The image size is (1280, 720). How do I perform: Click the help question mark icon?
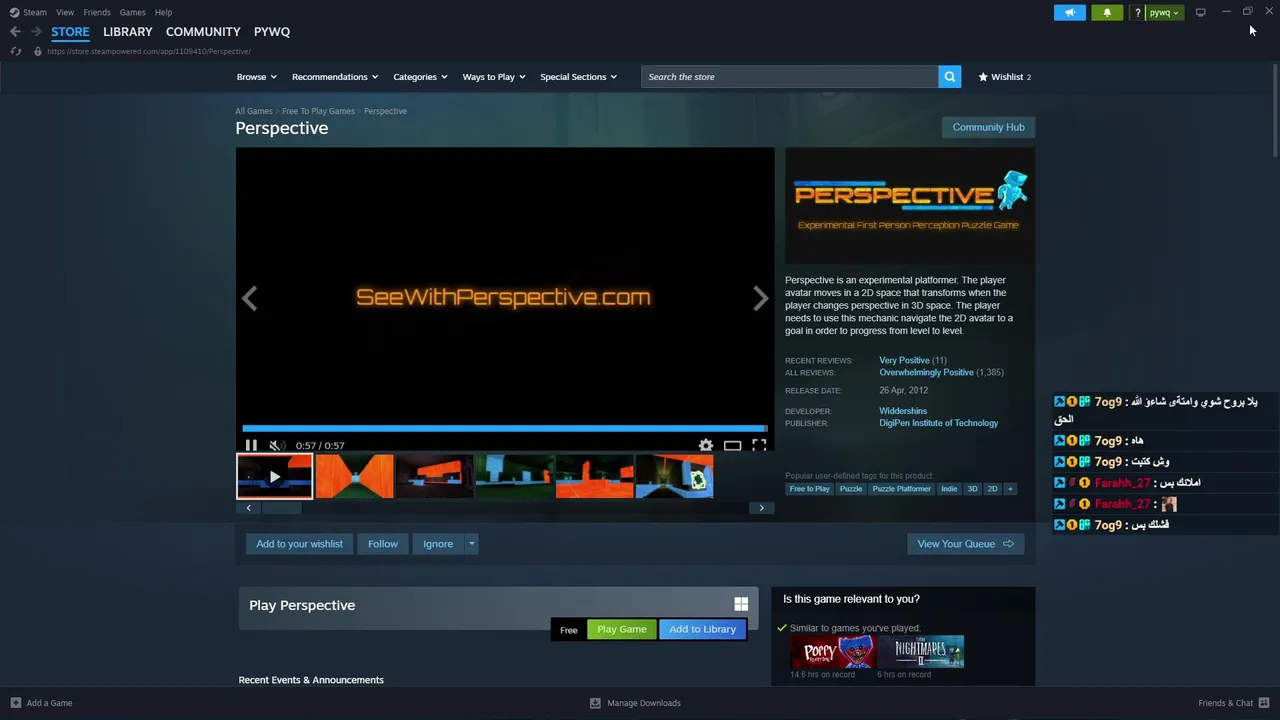pos(1137,12)
